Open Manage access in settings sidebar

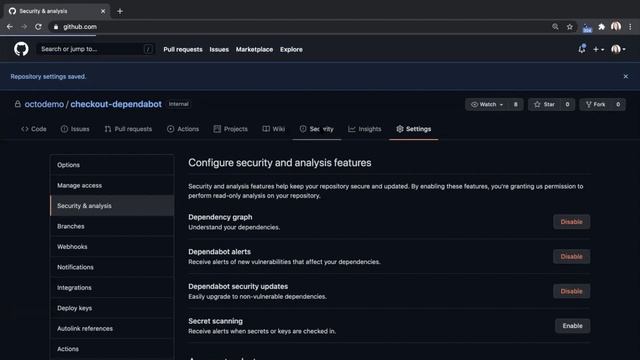pos(112,185)
